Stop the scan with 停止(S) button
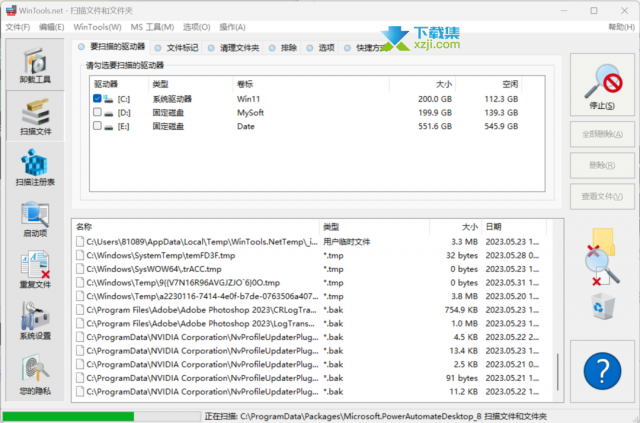This screenshot has width=640, height=423. pos(602,85)
